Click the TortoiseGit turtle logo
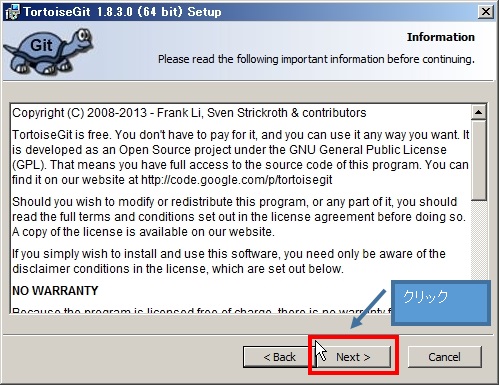Image resolution: width=499 pixels, height=385 pixels. point(49,51)
